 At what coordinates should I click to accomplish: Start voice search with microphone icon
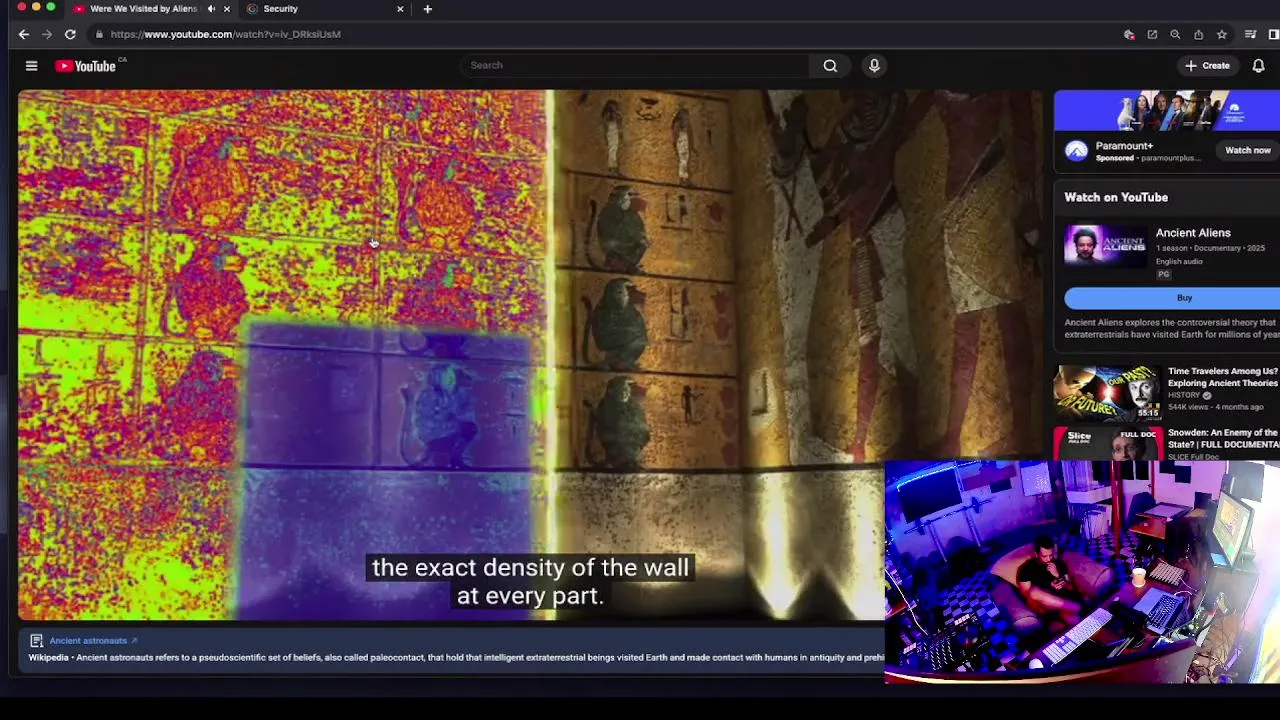[x=874, y=66]
